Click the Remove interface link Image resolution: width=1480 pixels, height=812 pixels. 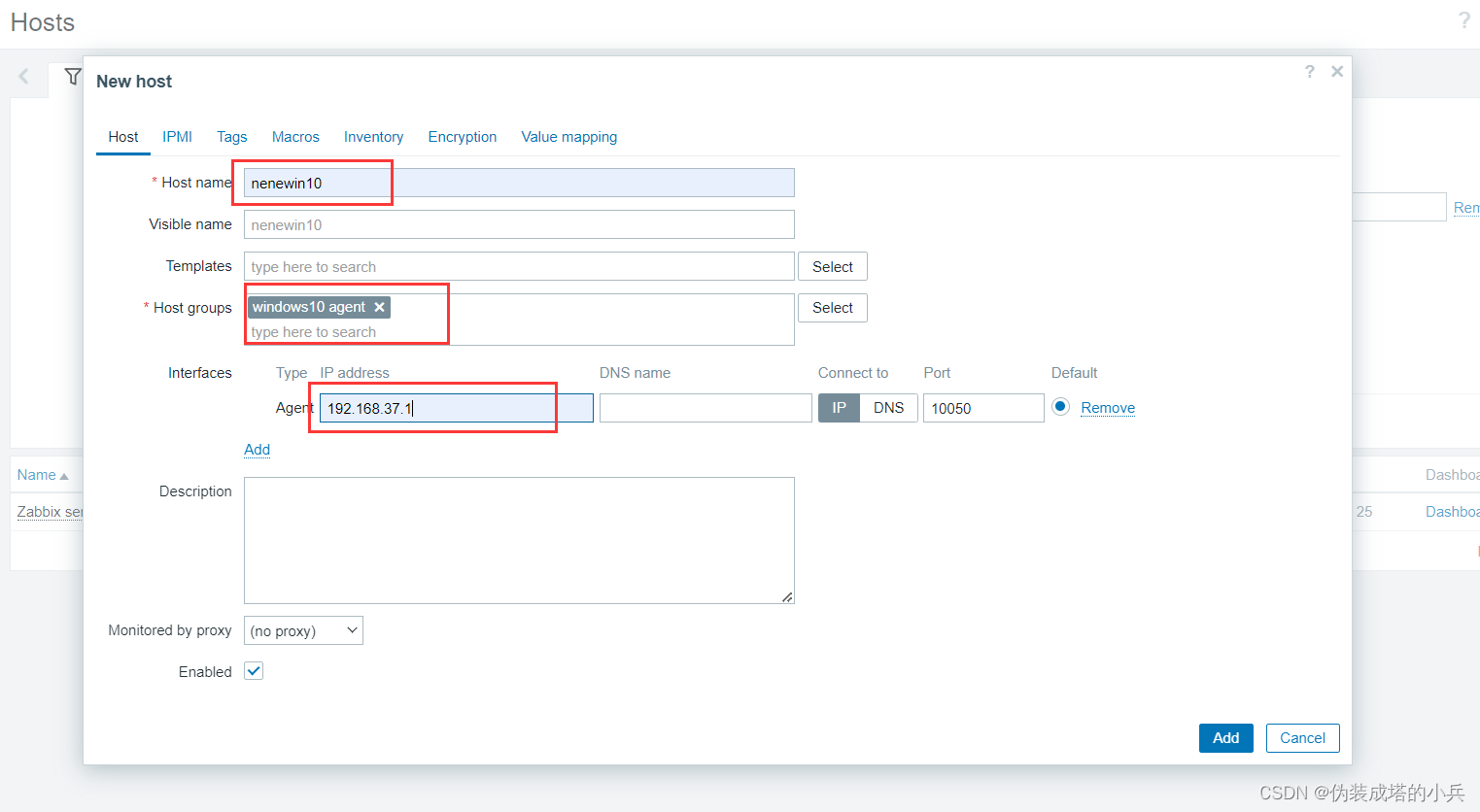(x=1108, y=408)
